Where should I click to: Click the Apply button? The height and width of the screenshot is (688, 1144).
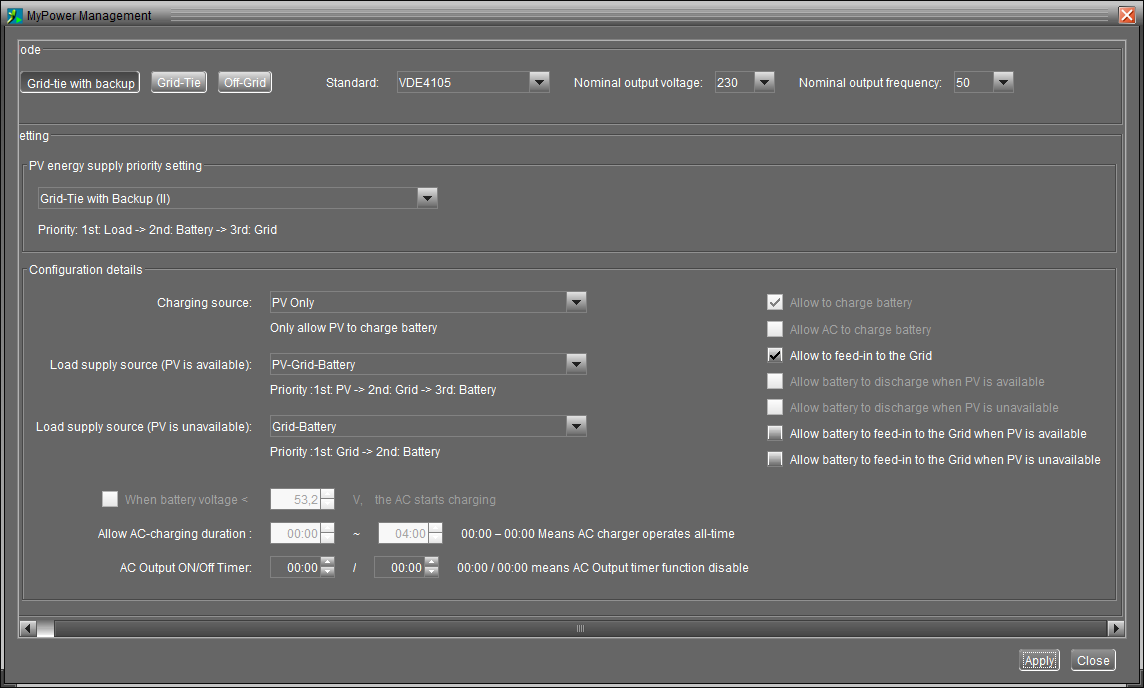click(1039, 660)
